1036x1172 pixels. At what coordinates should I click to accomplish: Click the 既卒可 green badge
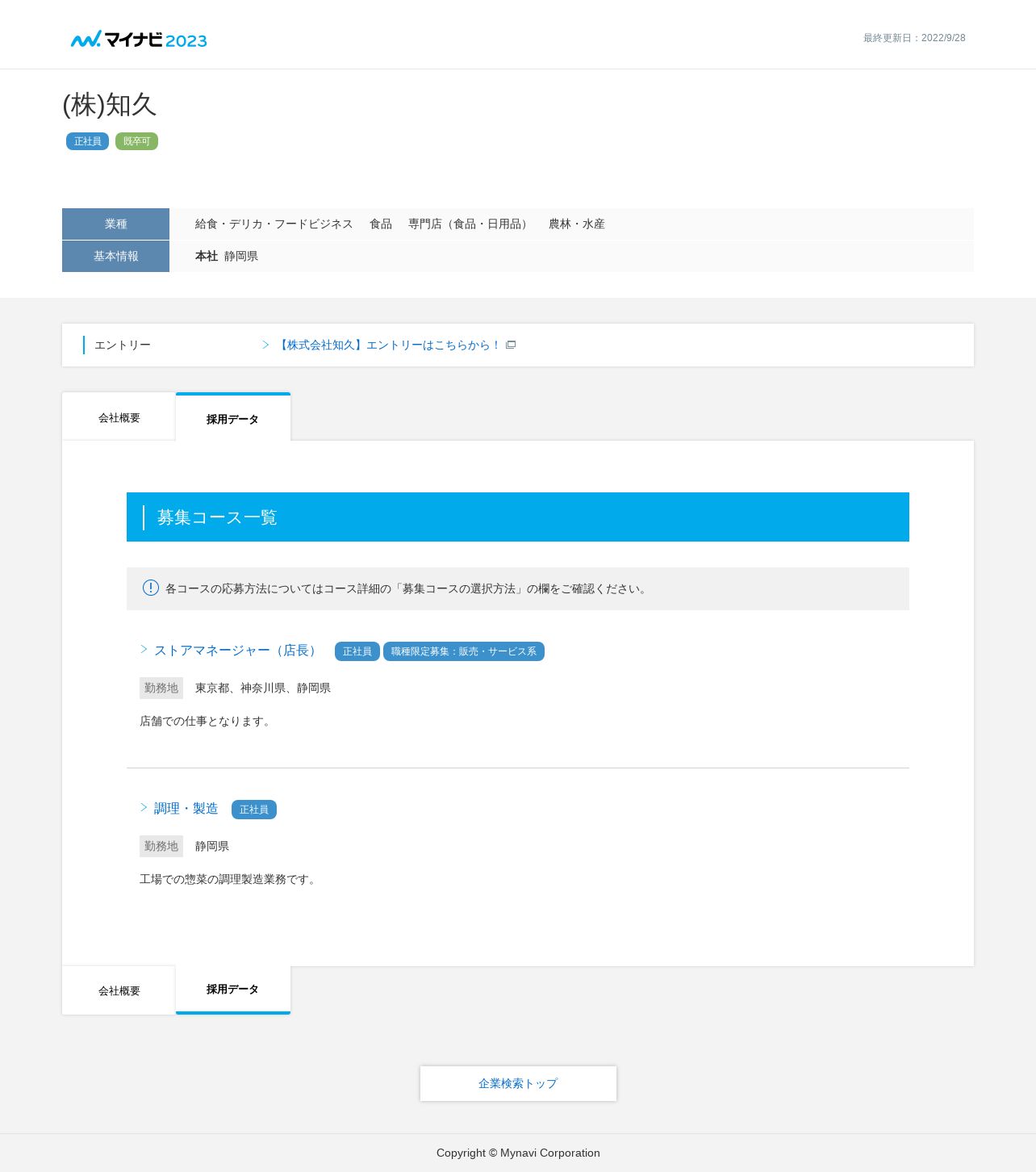136,141
